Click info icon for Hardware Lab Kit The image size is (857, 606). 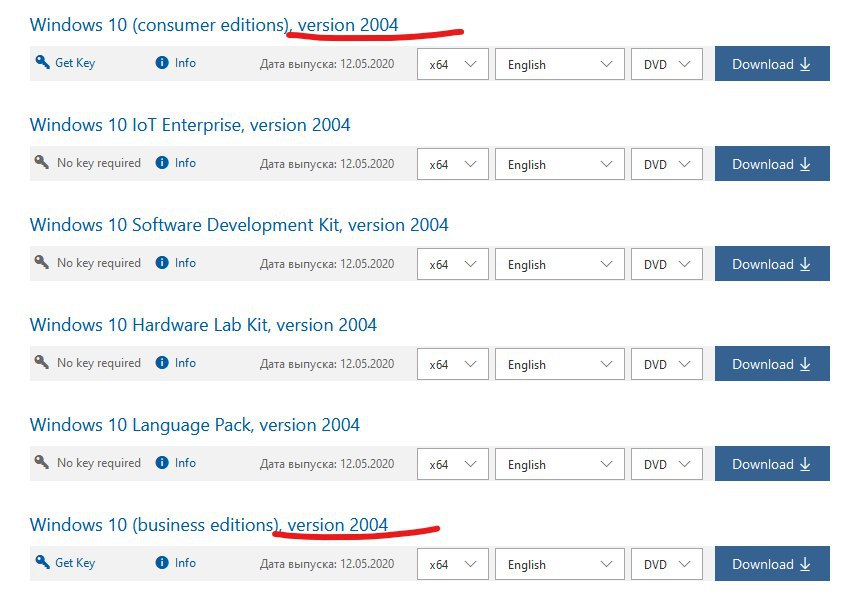click(162, 363)
